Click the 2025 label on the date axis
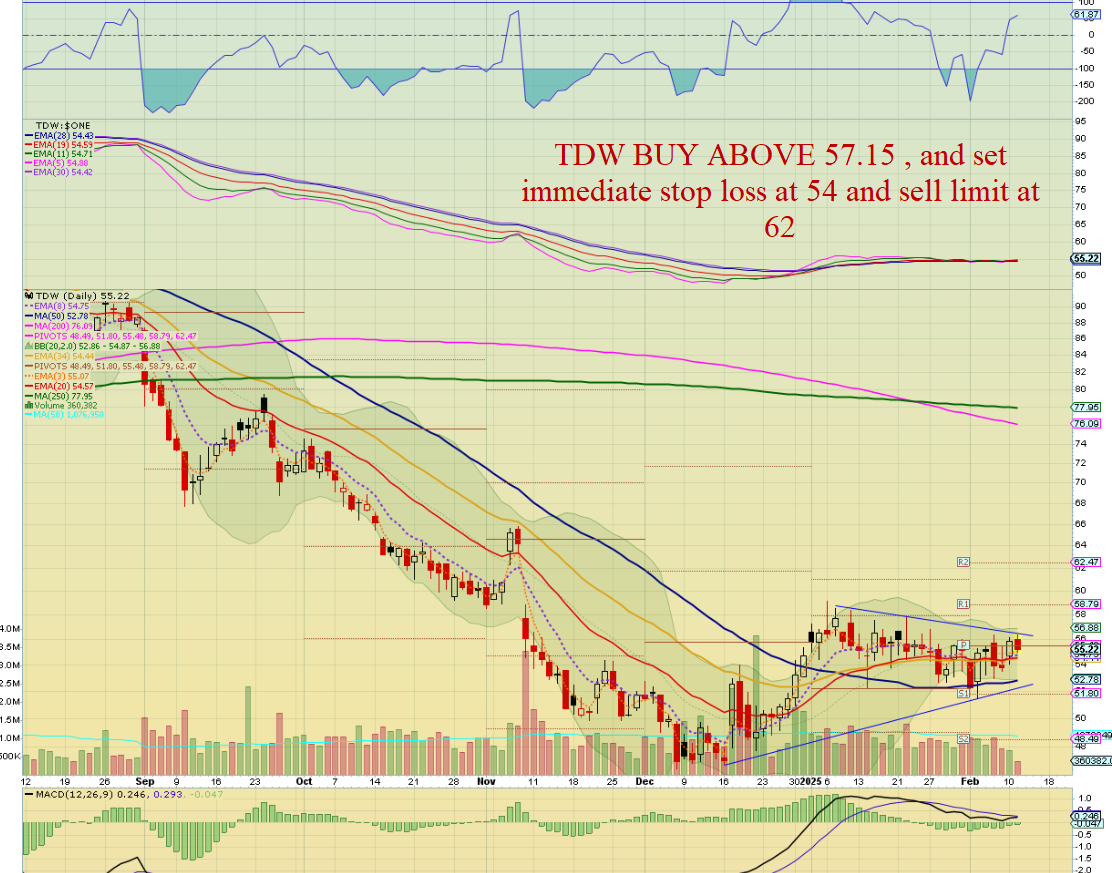Viewport: 1112px width, 873px height. click(810, 782)
